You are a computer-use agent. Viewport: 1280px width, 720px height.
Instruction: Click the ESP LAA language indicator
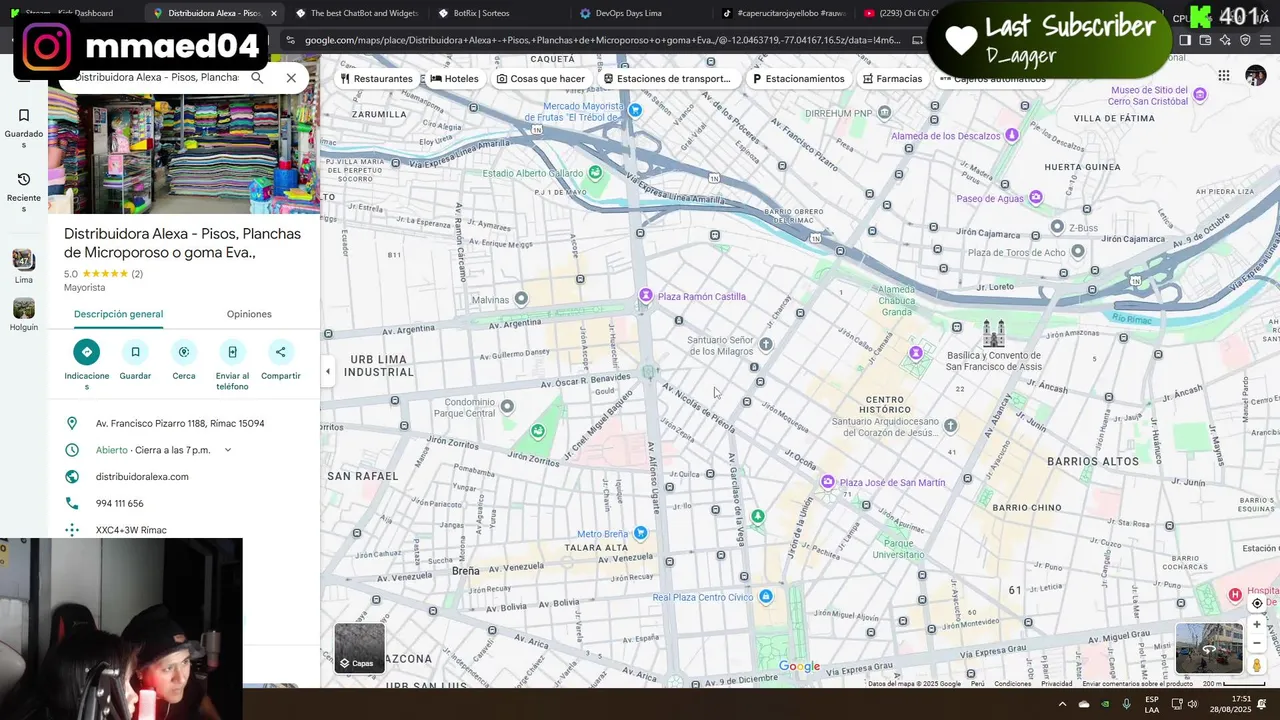tap(1152, 704)
